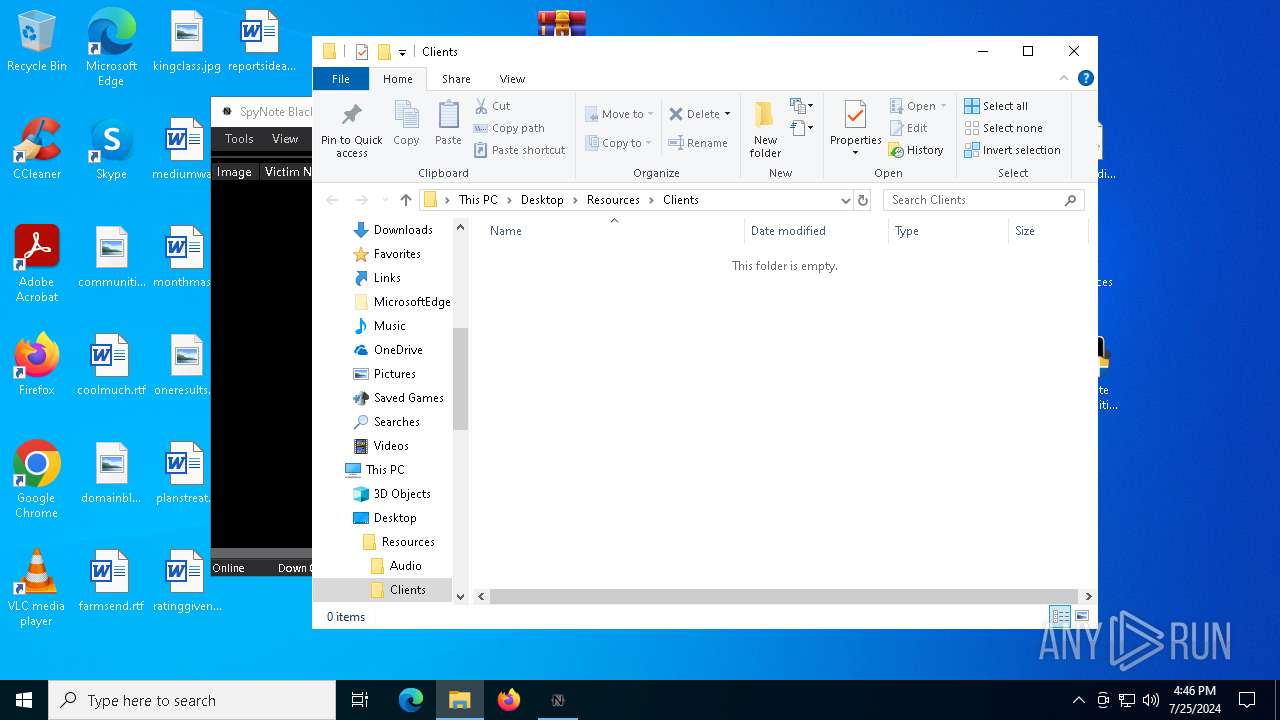The height and width of the screenshot is (720, 1280).
Task: Click the Paste ribbon icon
Action: pyautogui.click(x=448, y=124)
